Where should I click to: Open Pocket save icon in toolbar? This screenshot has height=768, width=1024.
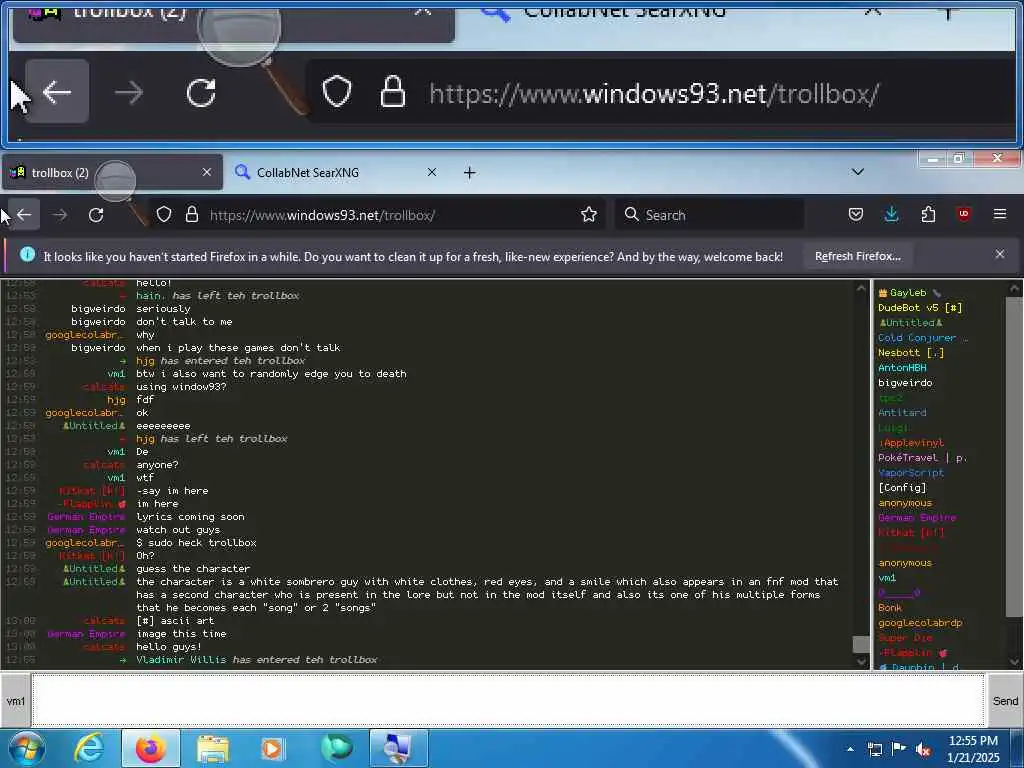(x=856, y=214)
